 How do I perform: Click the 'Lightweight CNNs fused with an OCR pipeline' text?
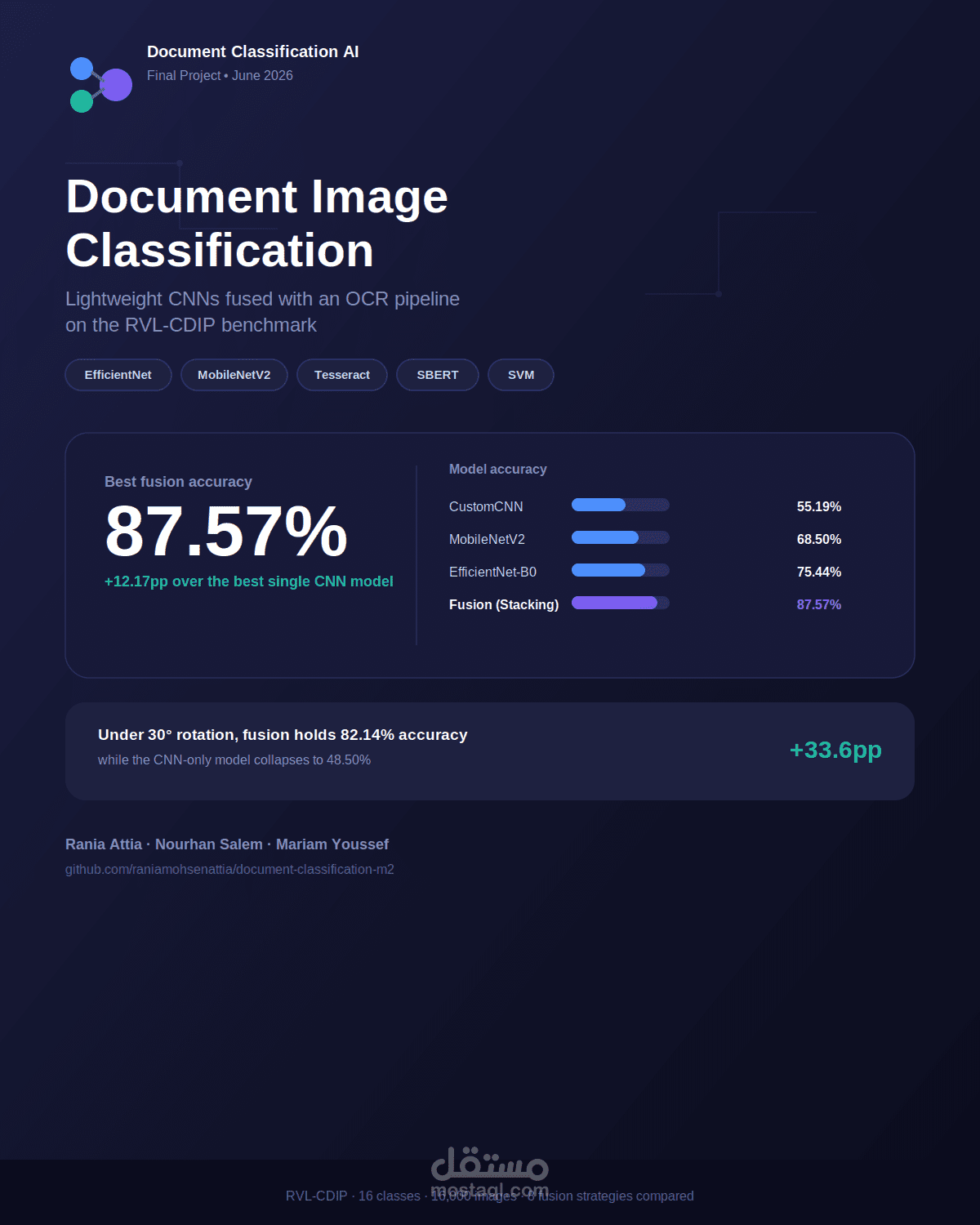(262, 299)
